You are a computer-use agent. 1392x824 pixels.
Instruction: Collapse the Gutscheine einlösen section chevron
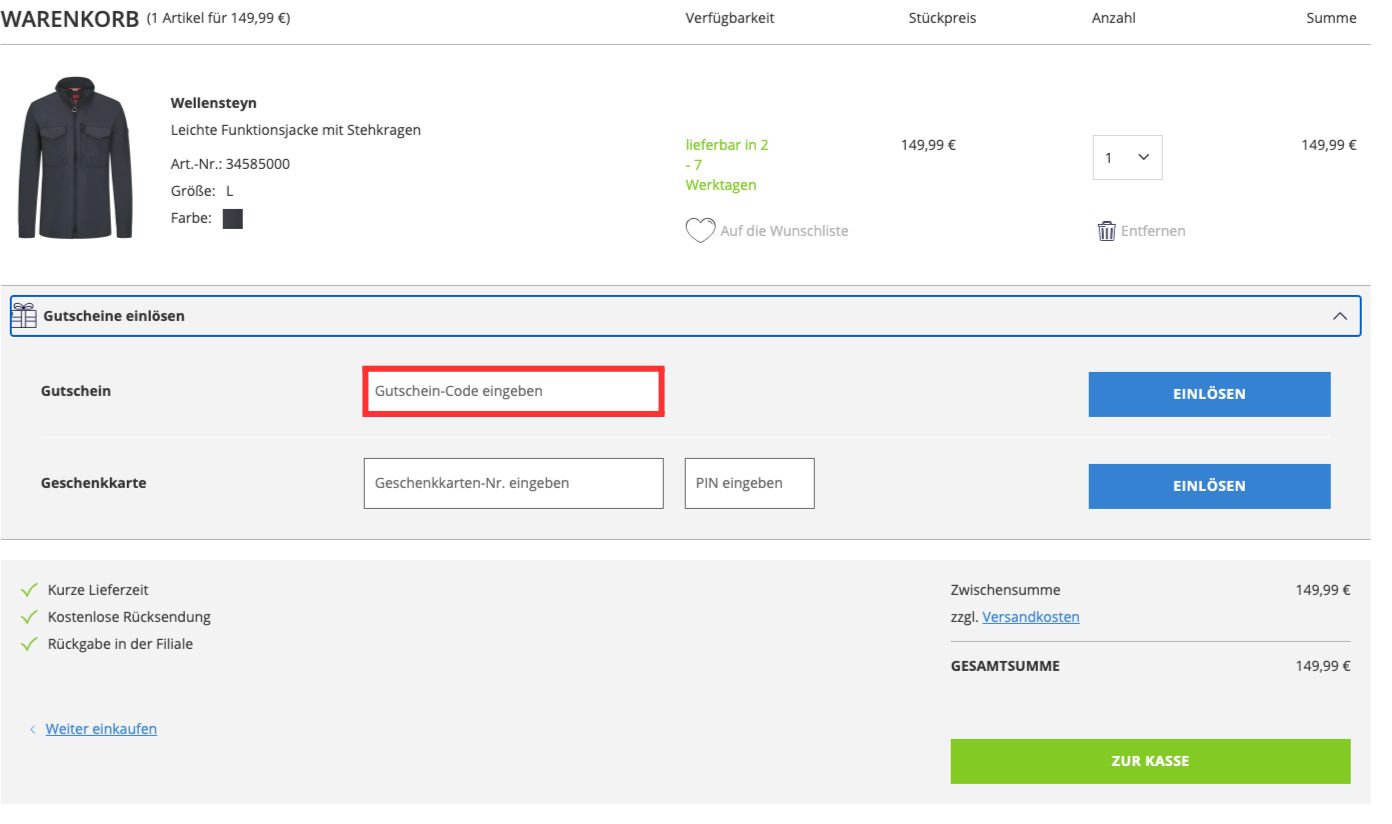pyautogui.click(x=1340, y=316)
